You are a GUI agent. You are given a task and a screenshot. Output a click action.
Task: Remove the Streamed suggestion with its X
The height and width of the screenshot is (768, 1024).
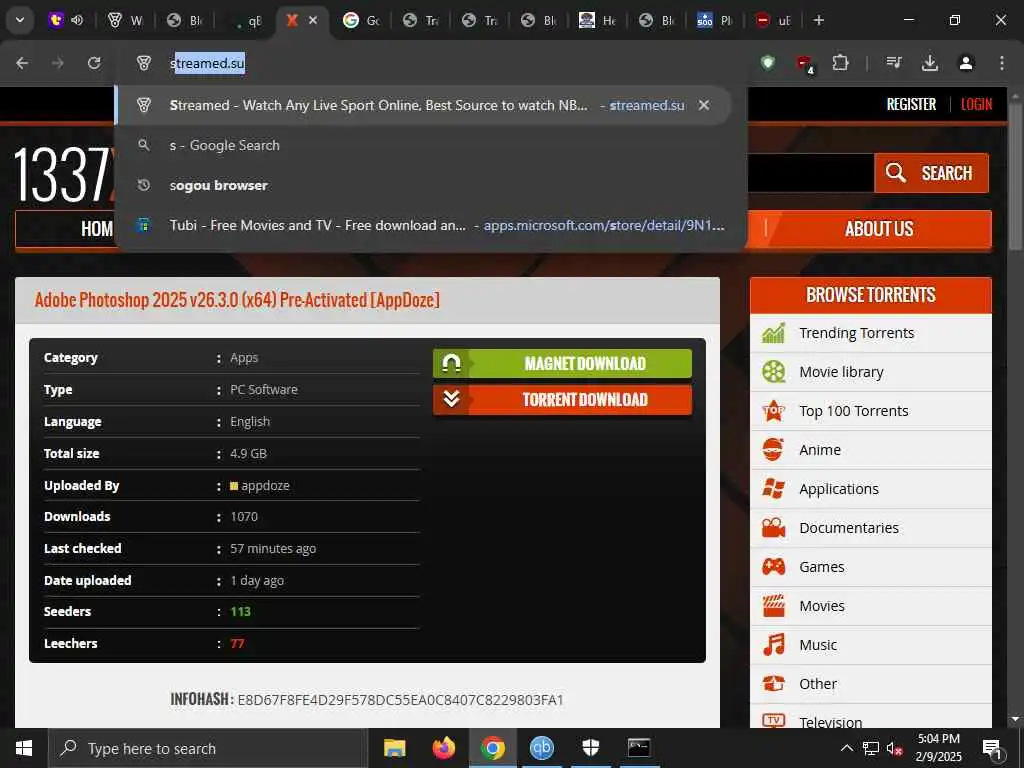pos(704,105)
